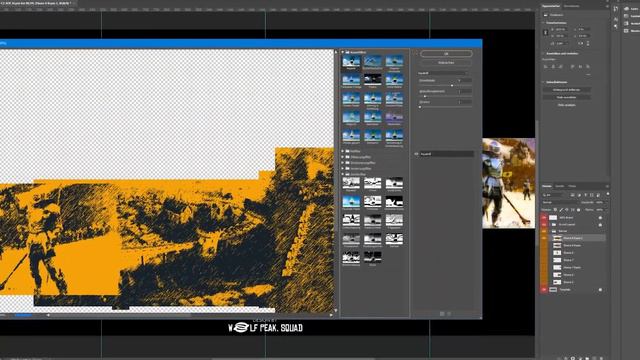
Task: Click the Motiv auswählen quick action
Action: (567, 98)
